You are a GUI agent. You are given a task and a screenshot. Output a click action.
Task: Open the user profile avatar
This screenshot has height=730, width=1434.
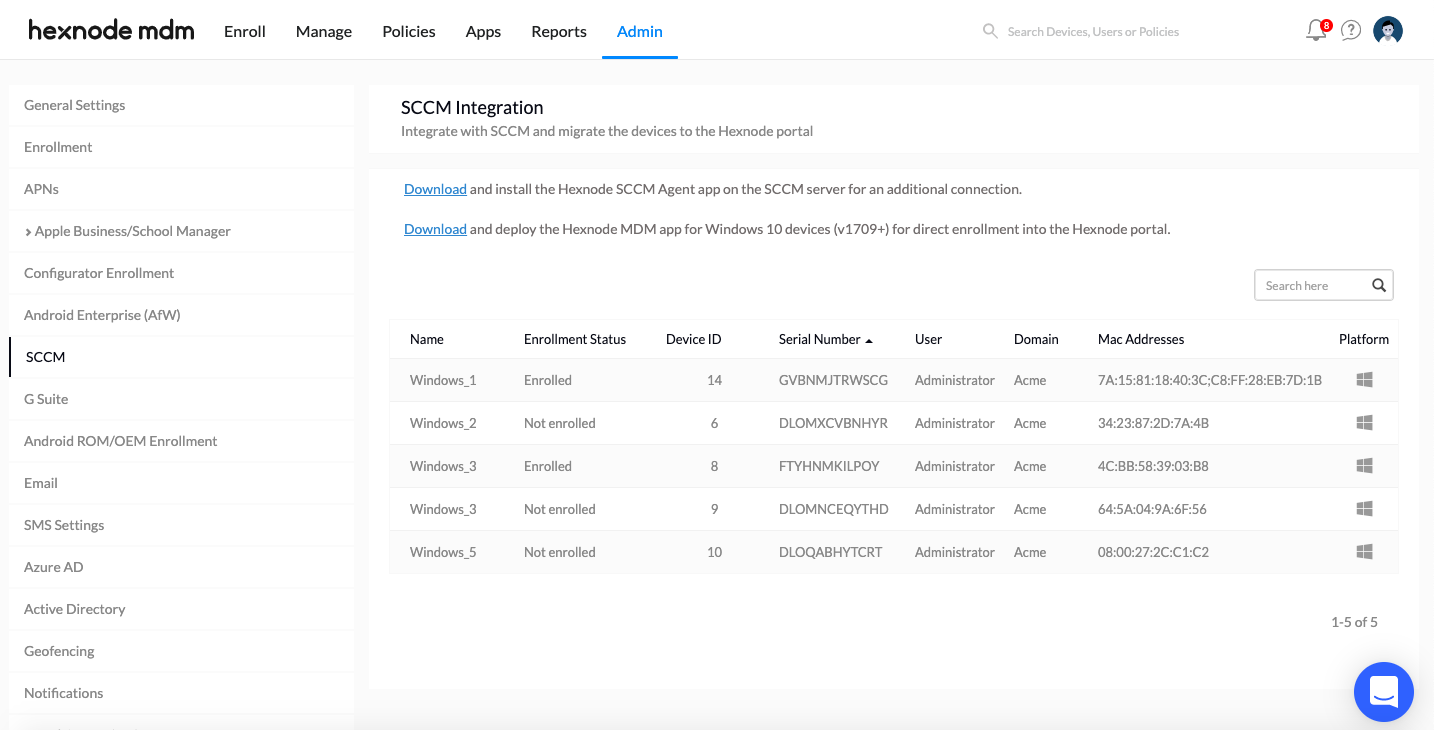coord(1388,31)
